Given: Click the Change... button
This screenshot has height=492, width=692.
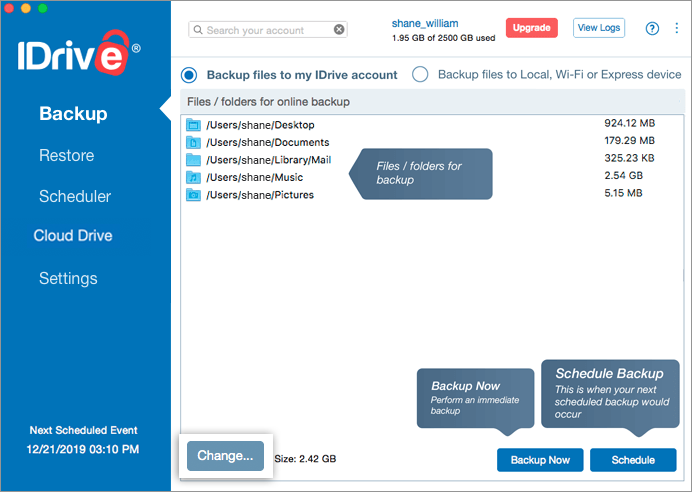Looking at the screenshot, I should [226, 456].
